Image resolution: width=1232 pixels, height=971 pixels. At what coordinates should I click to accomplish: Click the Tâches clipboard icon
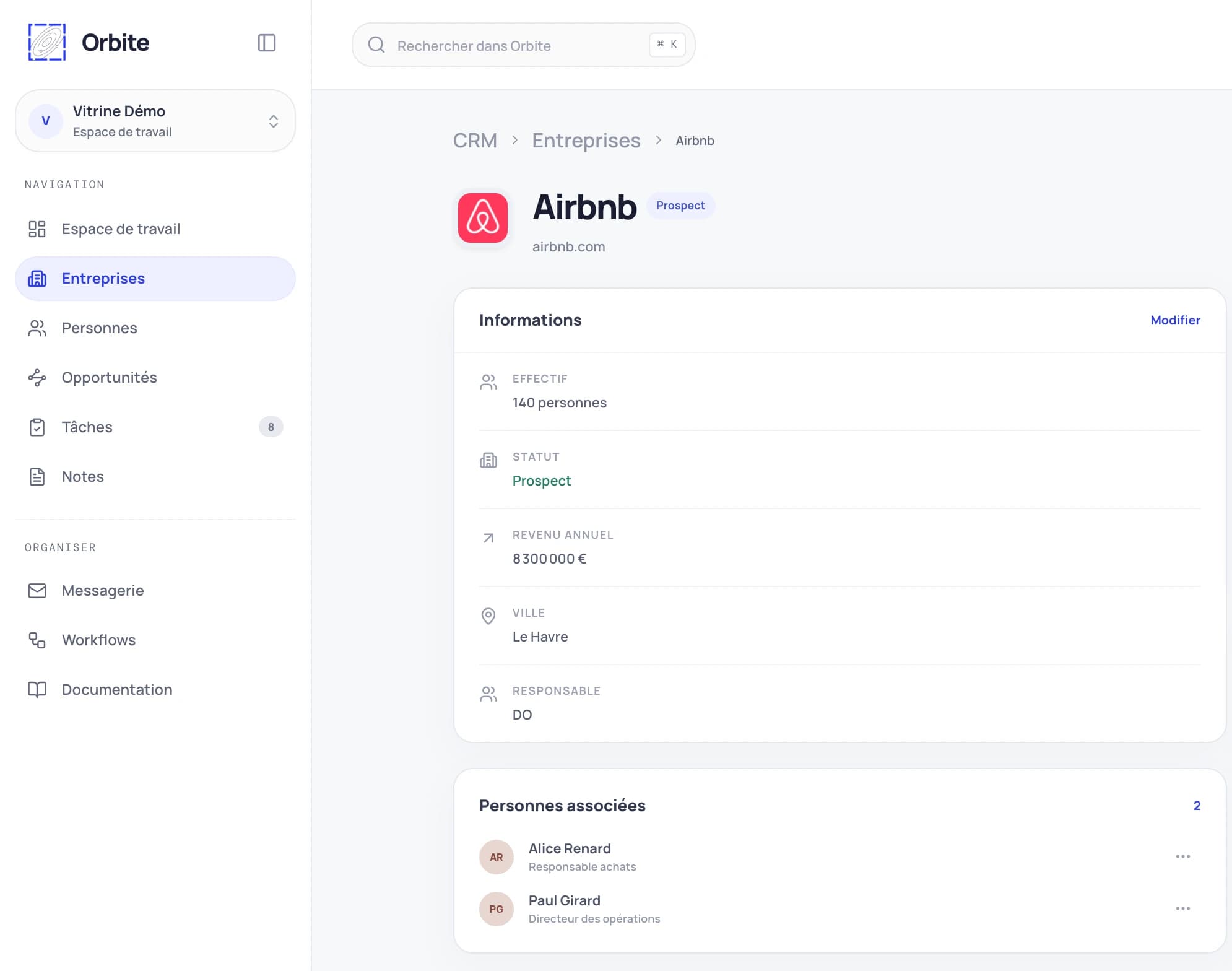pos(37,427)
